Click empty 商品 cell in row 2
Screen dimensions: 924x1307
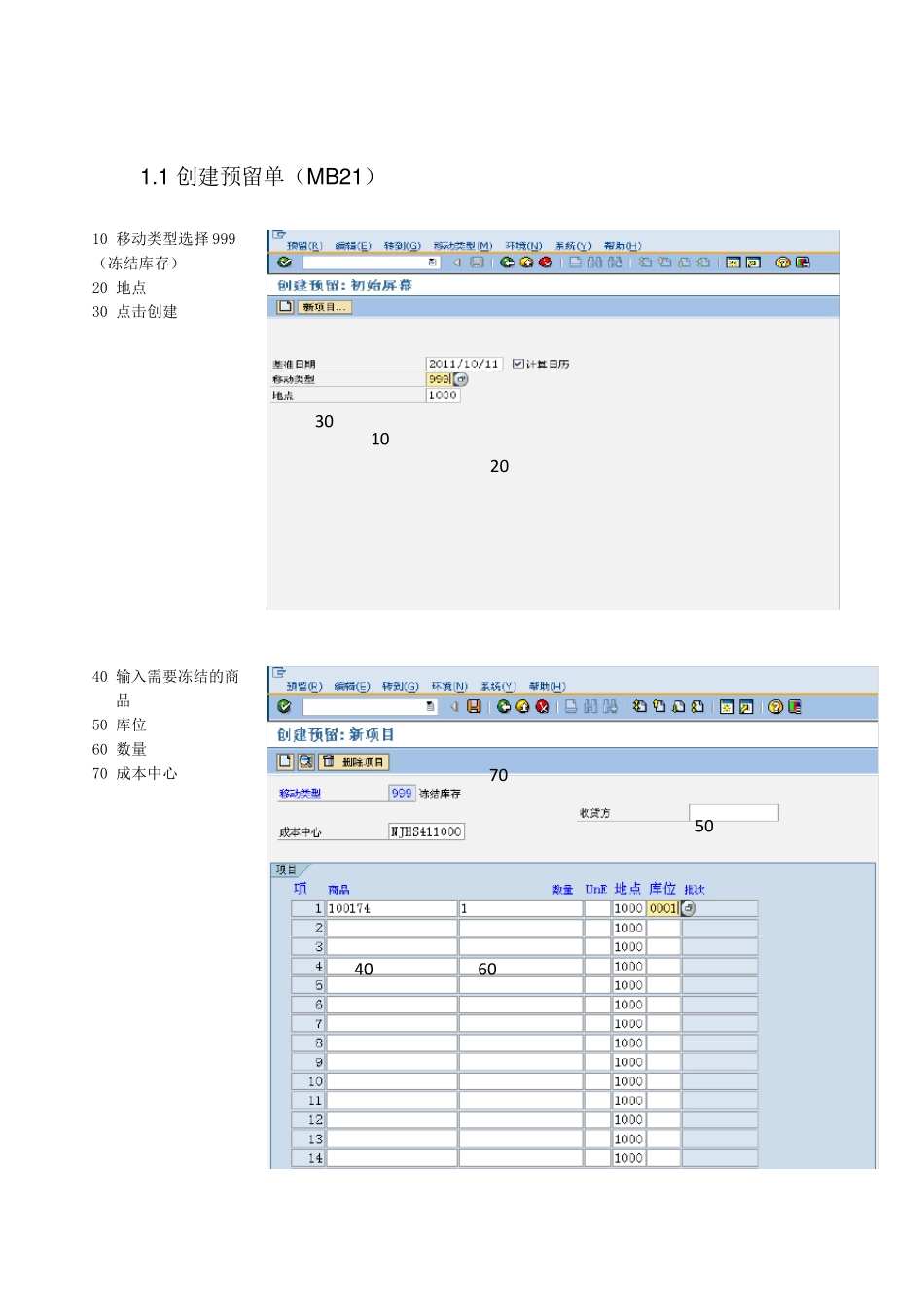pos(392,928)
